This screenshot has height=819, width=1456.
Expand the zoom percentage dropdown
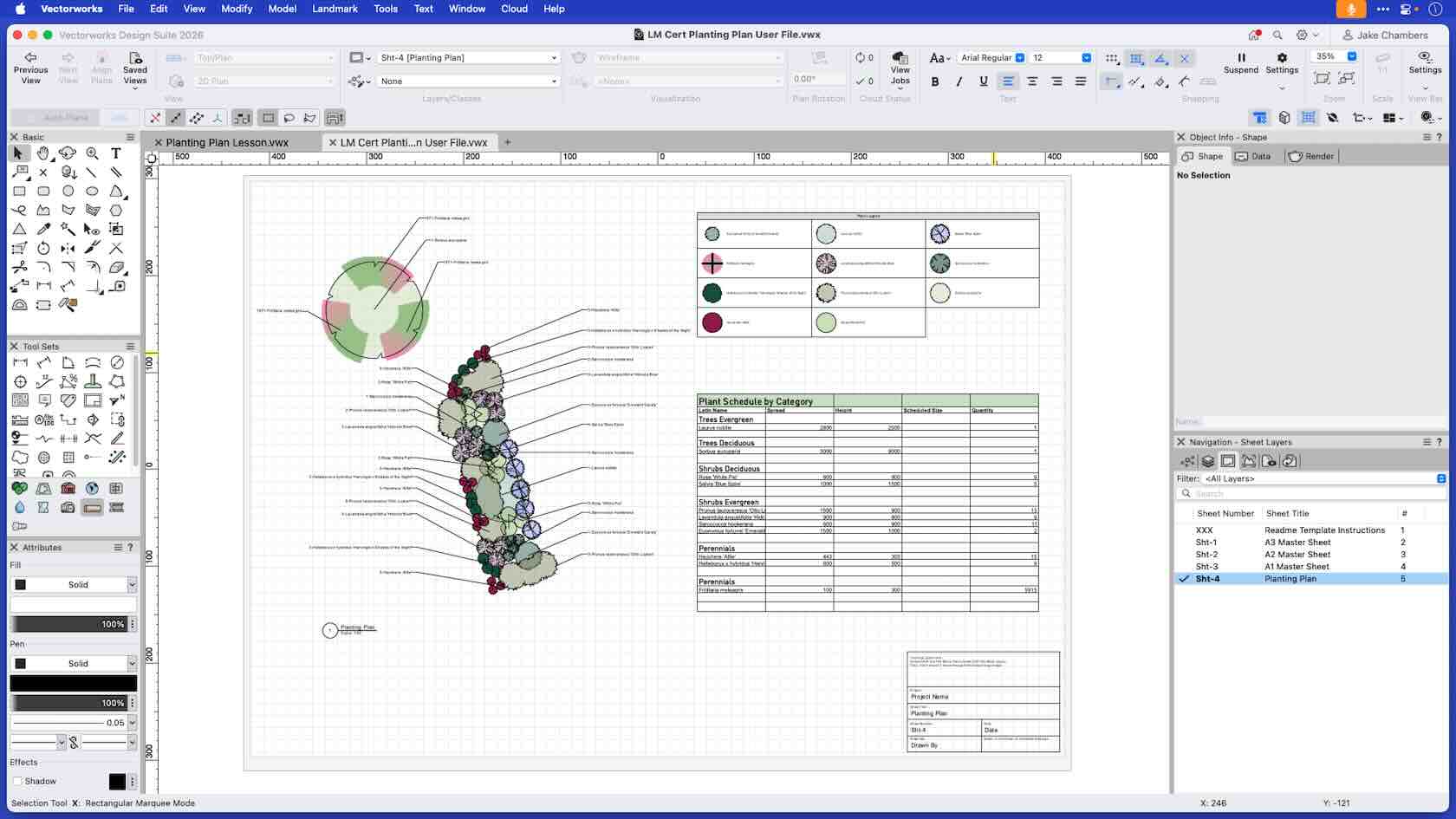tap(1351, 56)
